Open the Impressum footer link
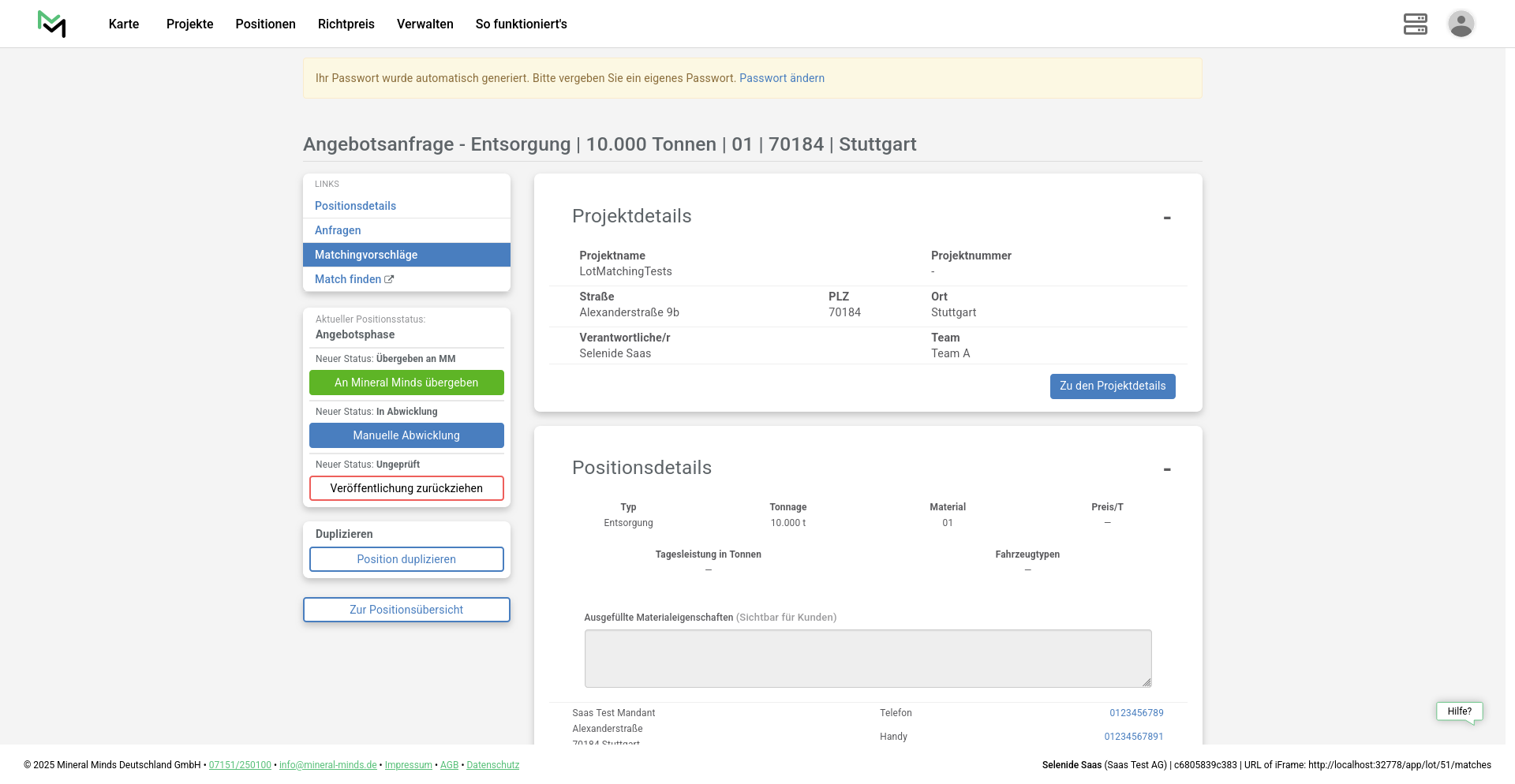Viewport: 1515px width, 784px height. pyautogui.click(x=408, y=765)
